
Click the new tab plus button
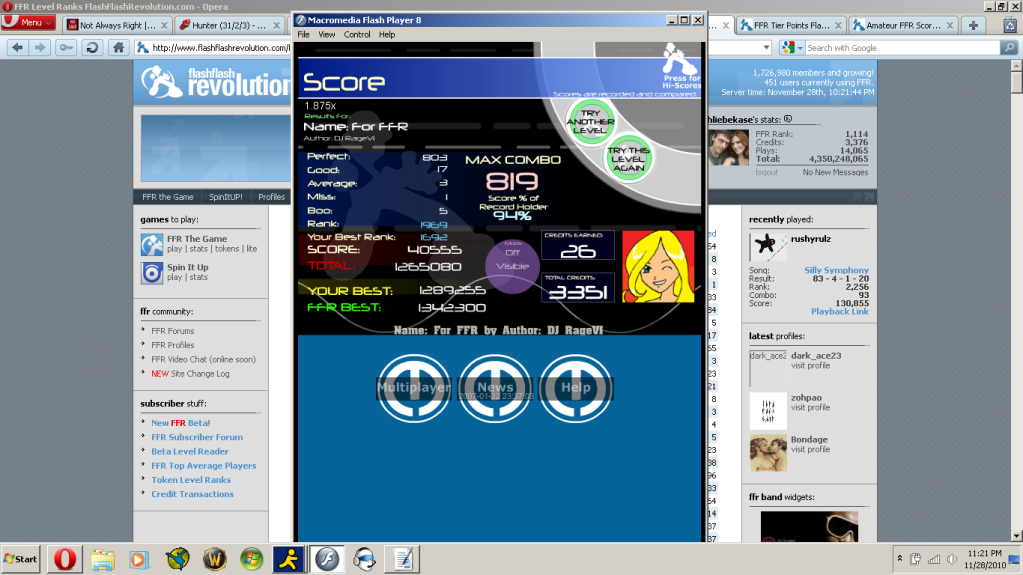[972, 25]
